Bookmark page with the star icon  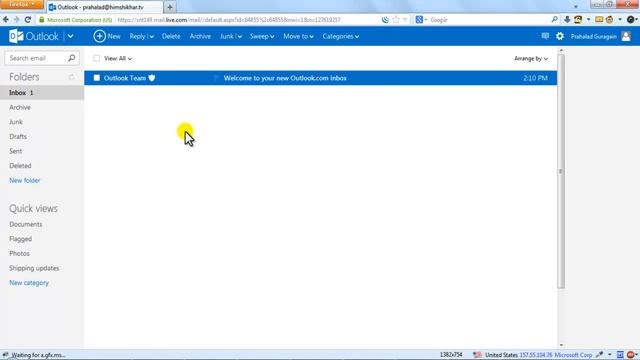click(x=396, y=20)
